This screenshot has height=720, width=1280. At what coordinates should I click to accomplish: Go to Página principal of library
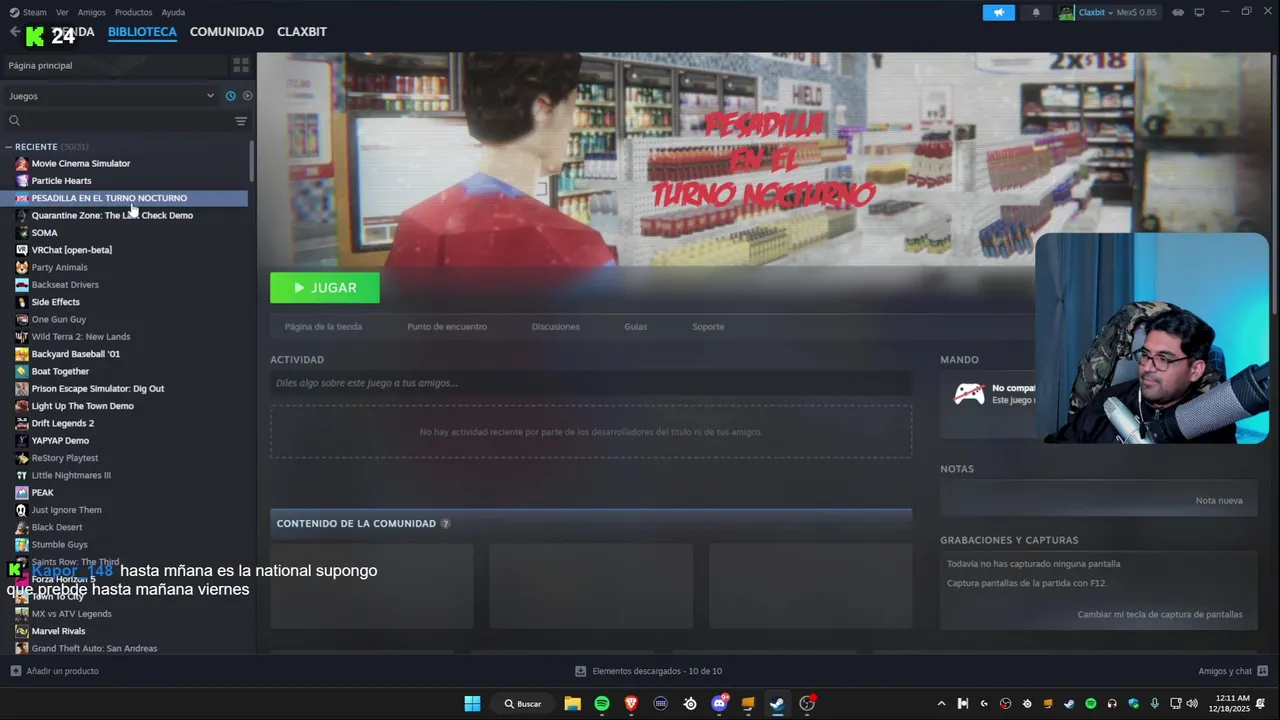(x=113, y=65)
